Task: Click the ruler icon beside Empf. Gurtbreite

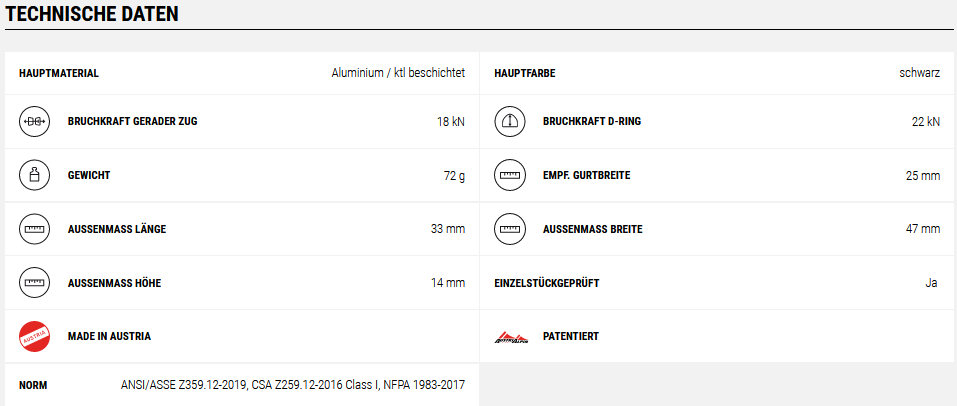Action: [509, 175]
